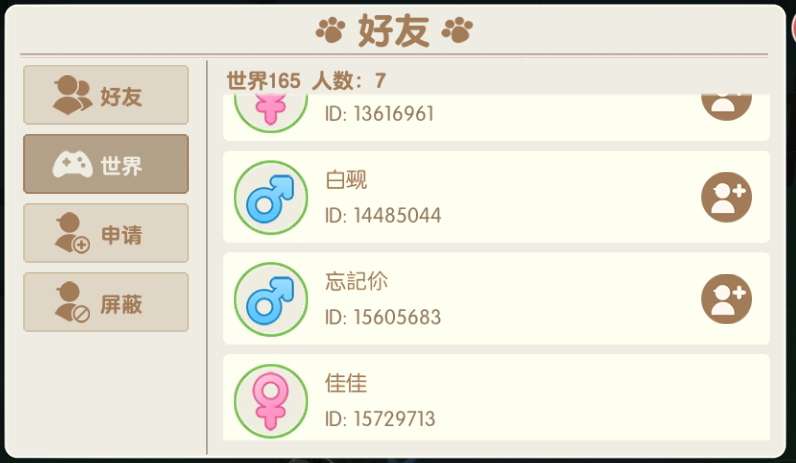
Task: Open the 屏蔽 blocked list tab
Action: tap(106, 302)
